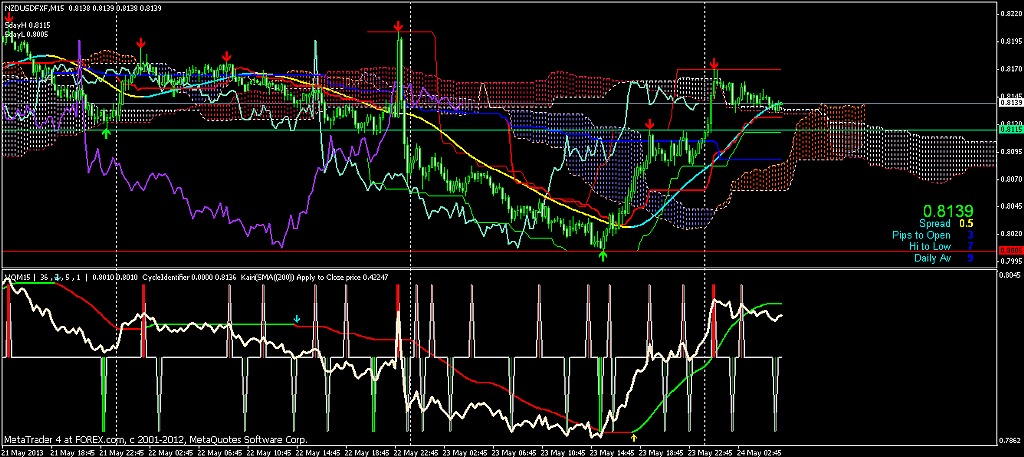Click 0.8220 on the price scale
1024x457 pixels.
1011,13
